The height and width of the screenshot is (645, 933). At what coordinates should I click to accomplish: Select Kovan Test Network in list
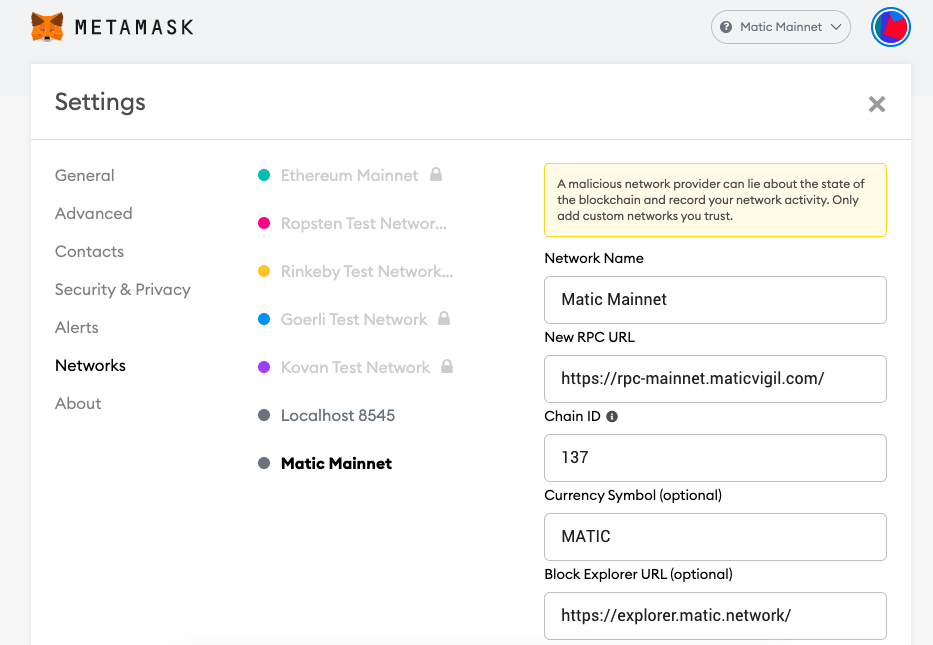(x=355, y=367)
